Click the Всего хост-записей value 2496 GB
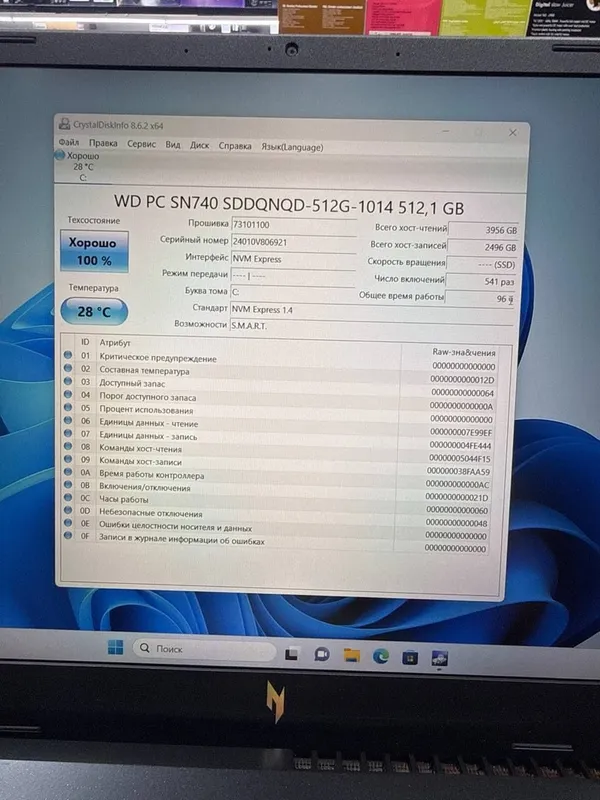The width and height of the screenshot is (600, 800). point(483,247)
